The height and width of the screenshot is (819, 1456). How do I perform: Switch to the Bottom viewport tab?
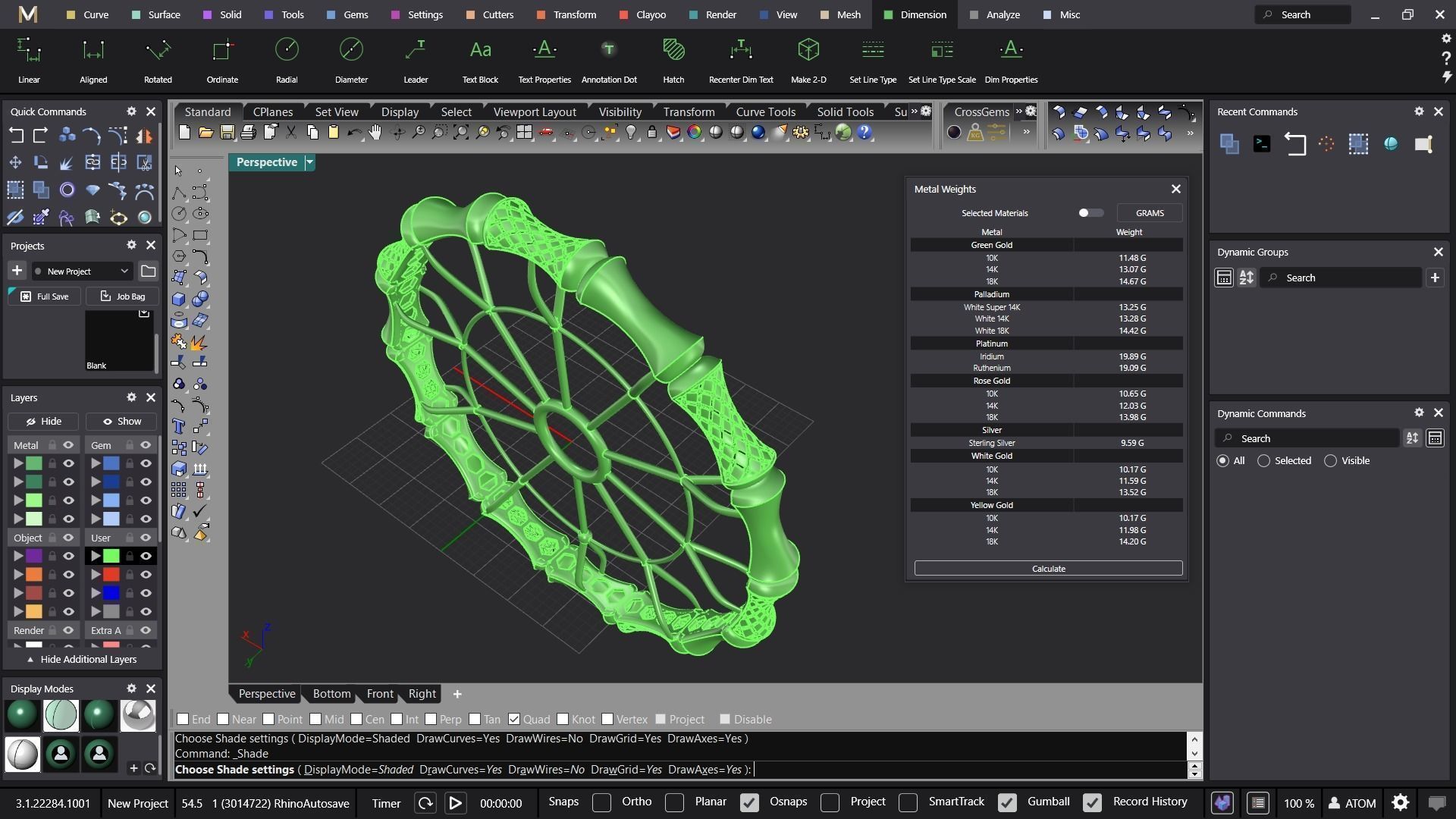click(x=331, y=694)
